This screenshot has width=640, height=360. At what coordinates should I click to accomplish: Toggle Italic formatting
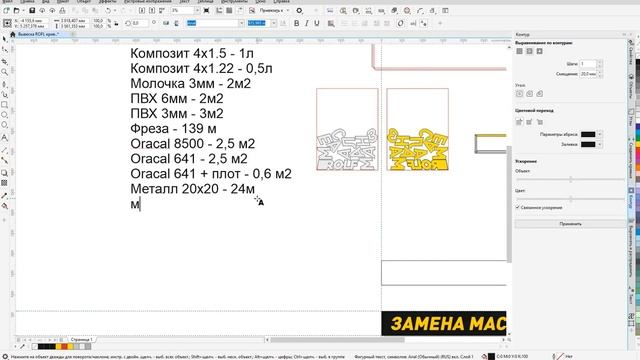(307, 23)
